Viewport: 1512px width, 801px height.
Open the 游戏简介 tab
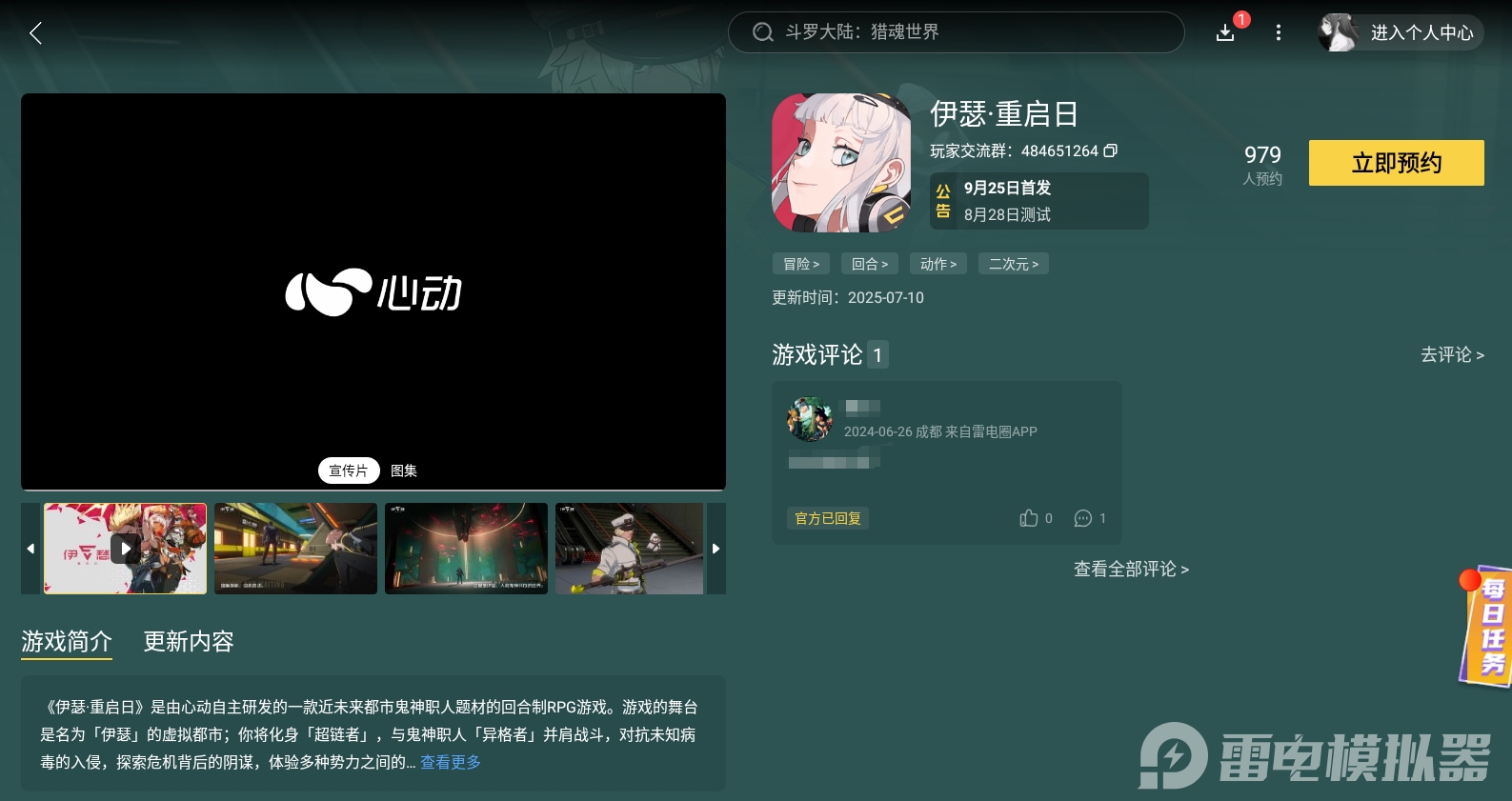67,642
